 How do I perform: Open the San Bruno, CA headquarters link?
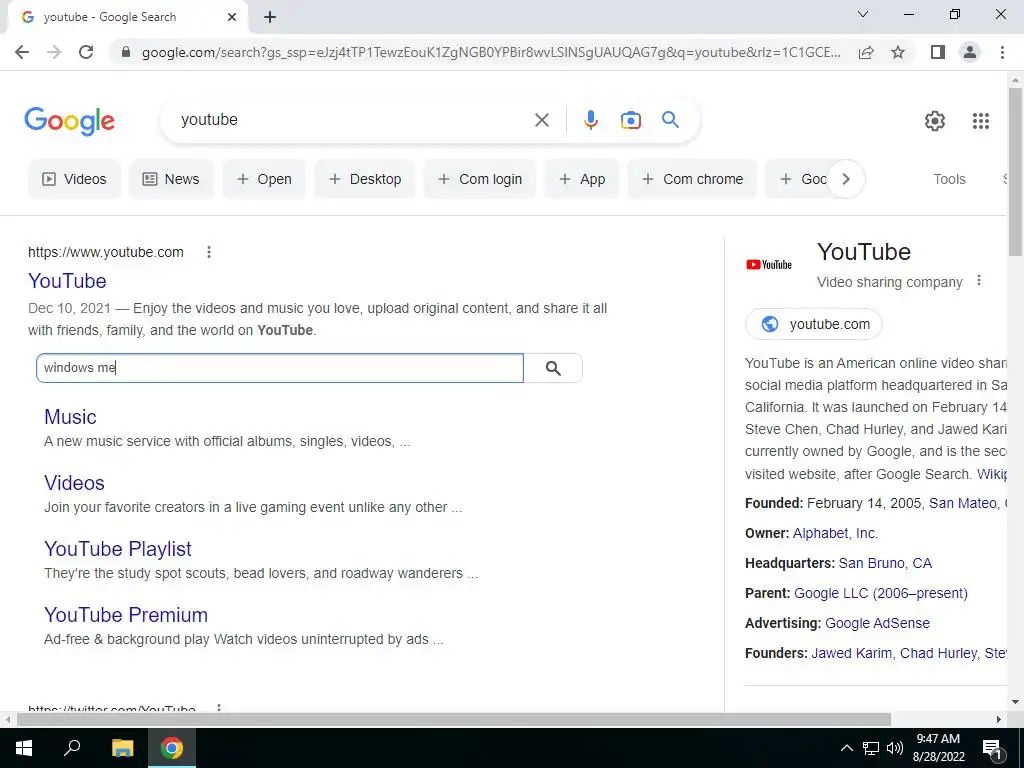click(885, 563)
